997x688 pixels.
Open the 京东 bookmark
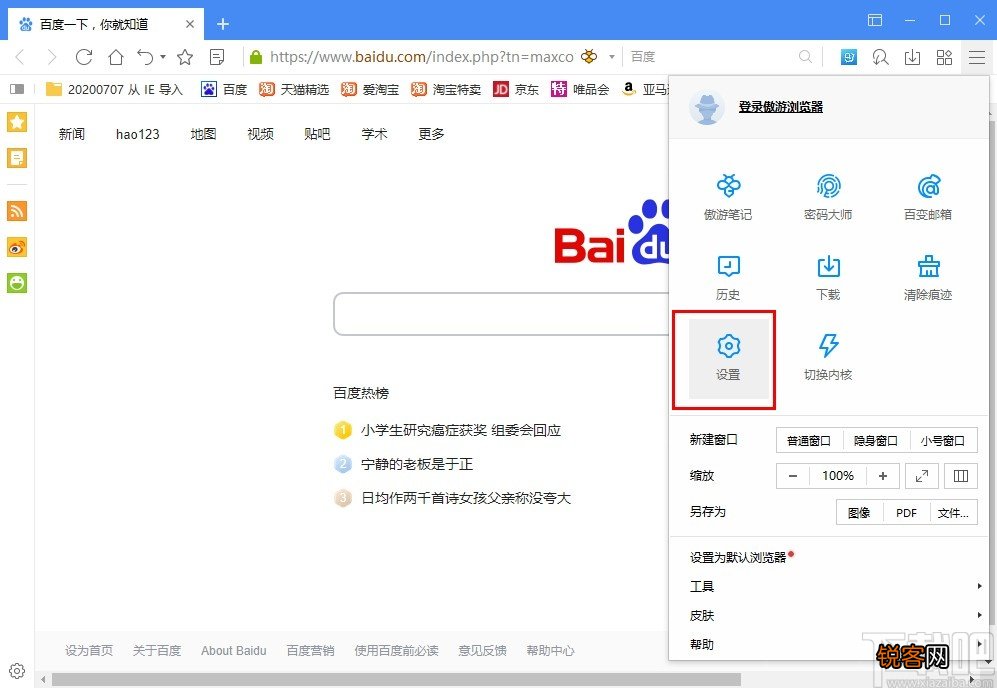[516, 89]
